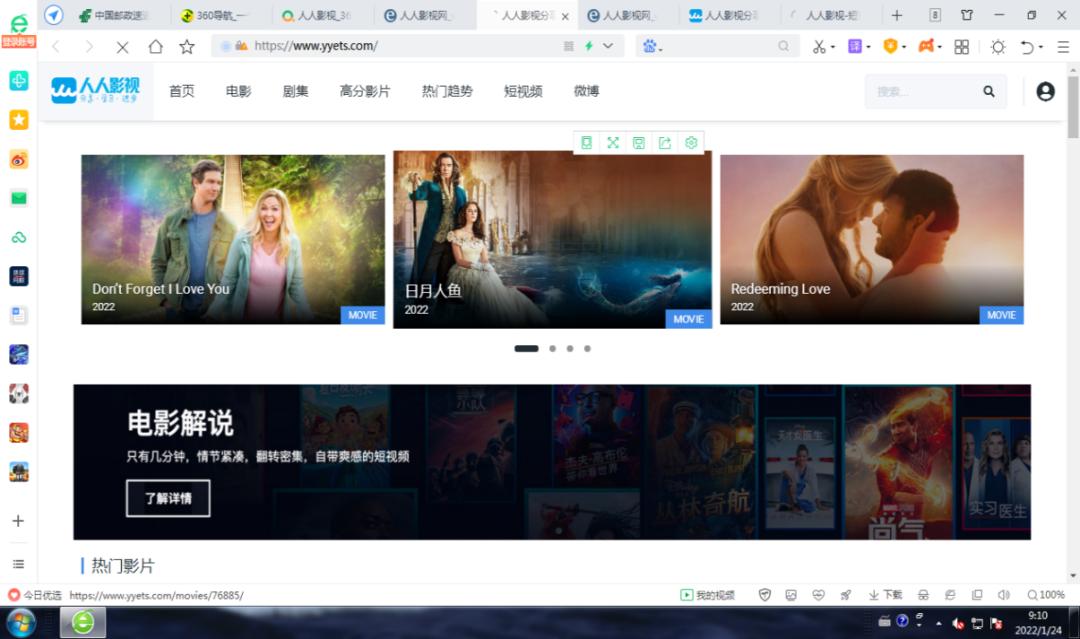
Task: Open the Weibo icon in the sidebar
Action: click(x=19, y=160)
